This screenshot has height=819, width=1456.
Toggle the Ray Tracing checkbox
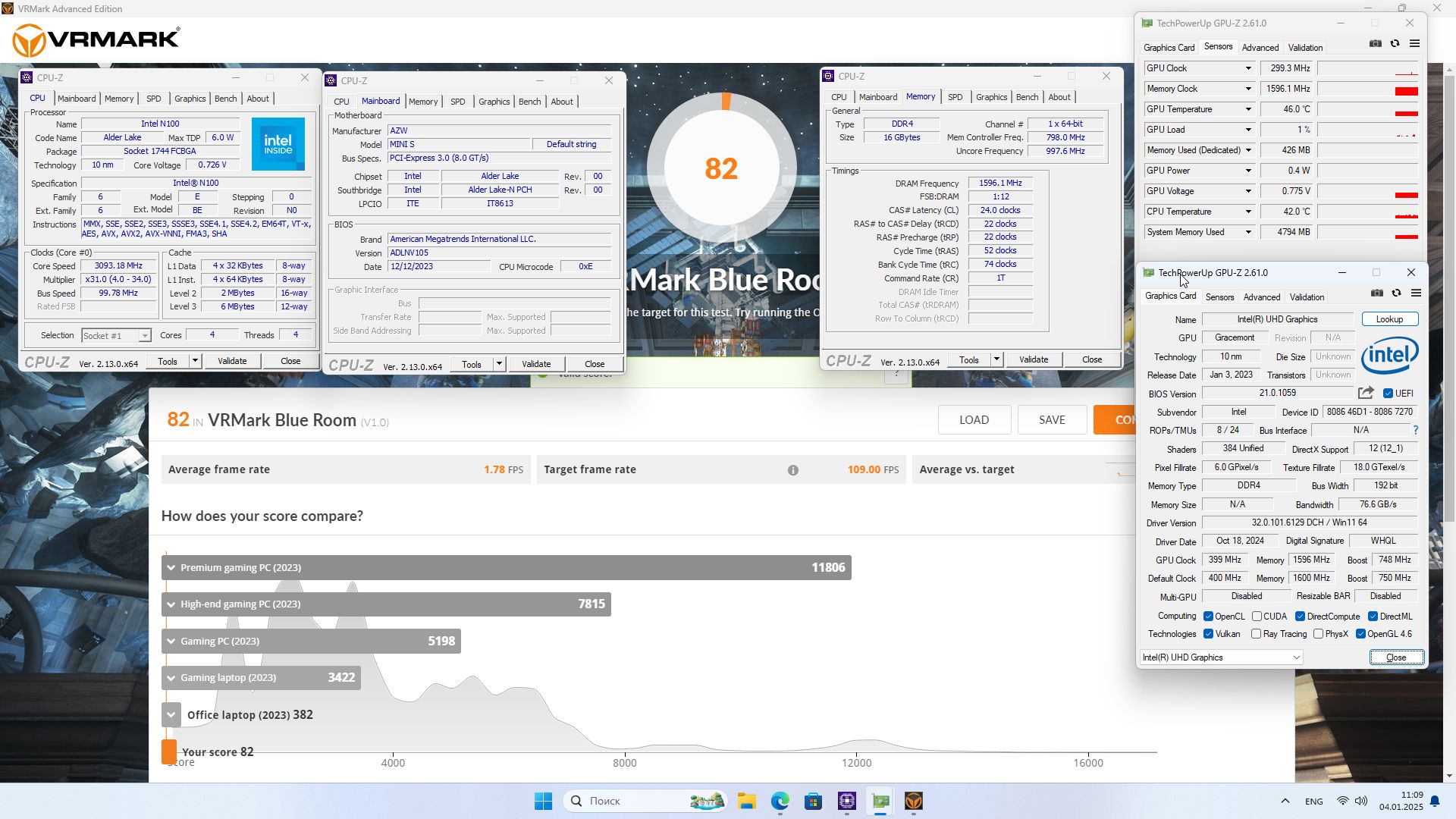pyautogui.click(x=1256, y=634)
